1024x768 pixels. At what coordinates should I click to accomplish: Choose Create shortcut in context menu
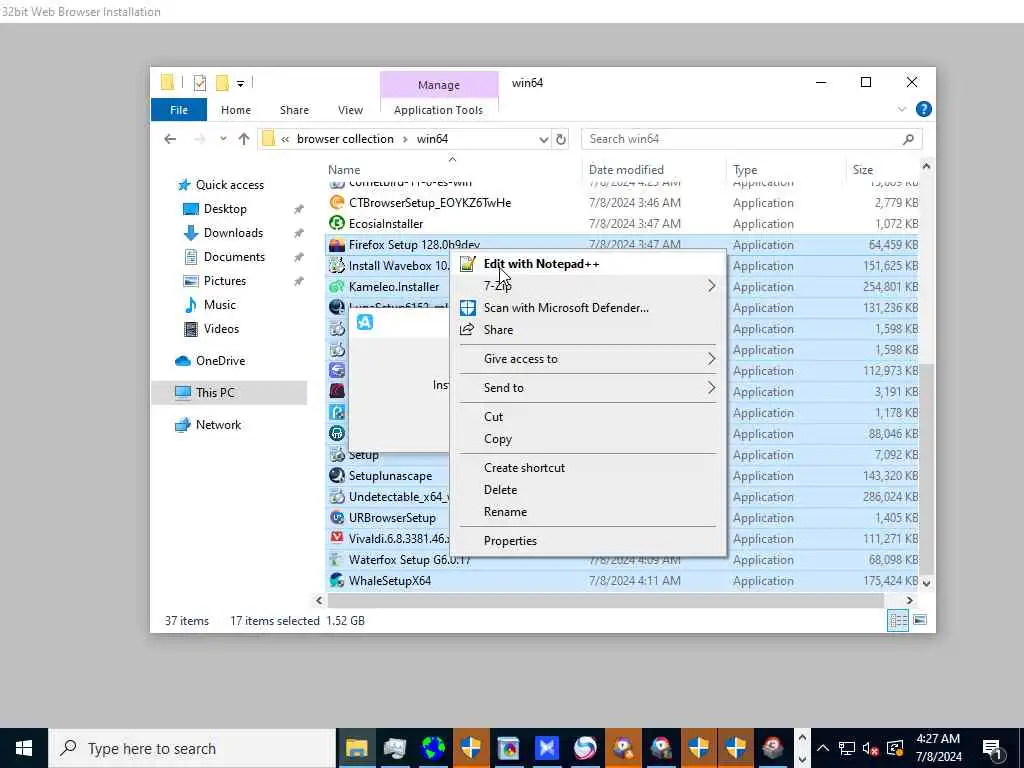524,468
